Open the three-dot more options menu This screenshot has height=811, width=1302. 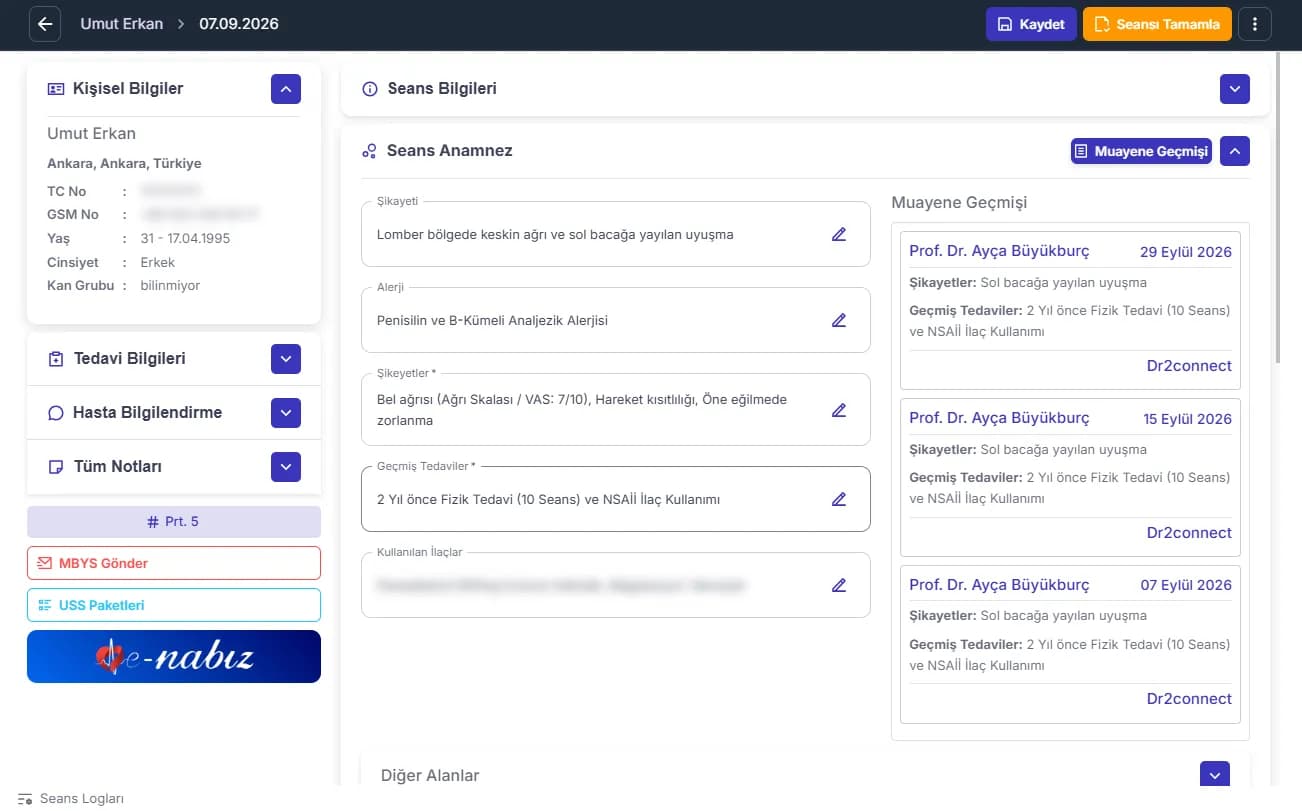tap(1255, 24)
